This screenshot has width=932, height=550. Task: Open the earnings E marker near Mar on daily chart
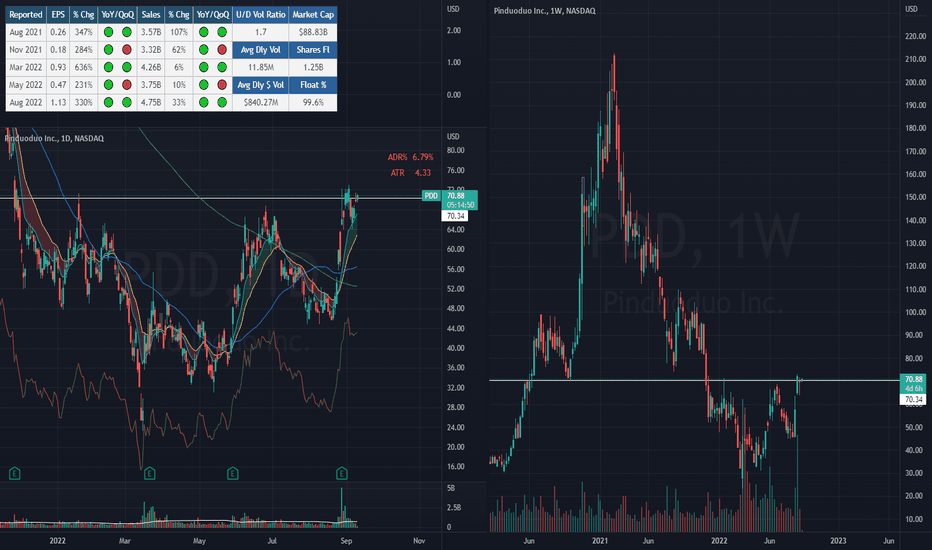pos(150,473)
